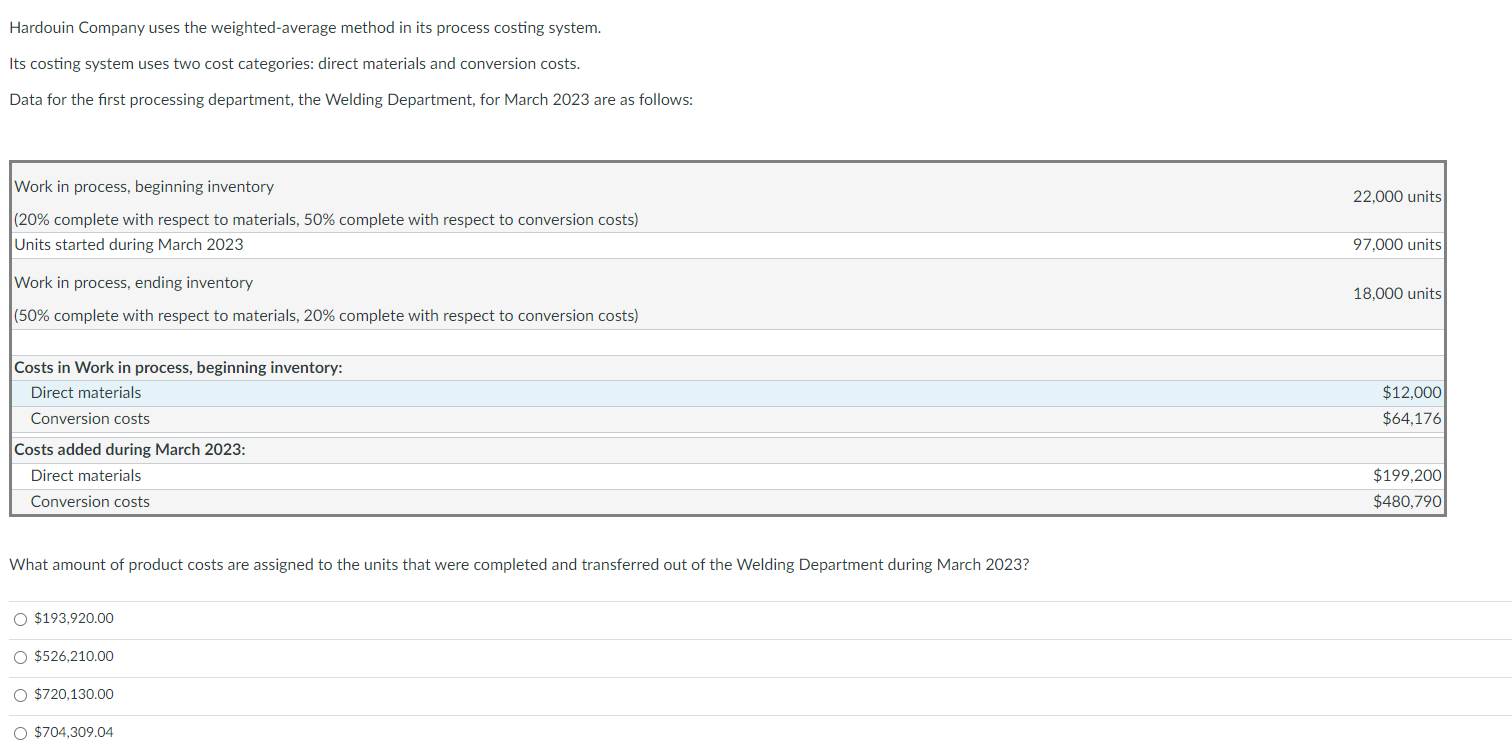
Task: Click the Hardouin Company introduction sentence
Action: point(304,27)
